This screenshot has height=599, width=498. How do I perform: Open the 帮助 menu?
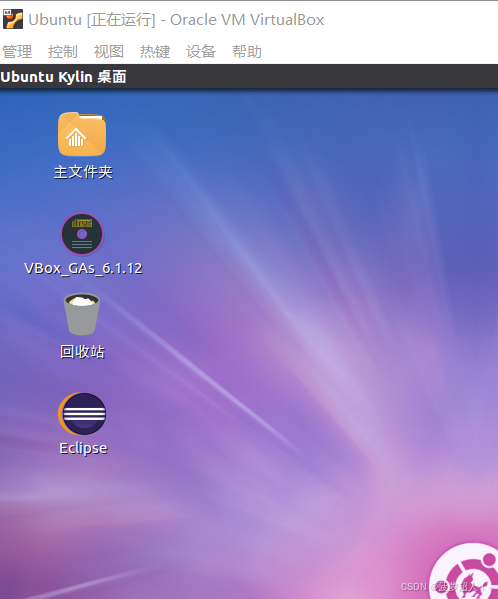(247, 52)
